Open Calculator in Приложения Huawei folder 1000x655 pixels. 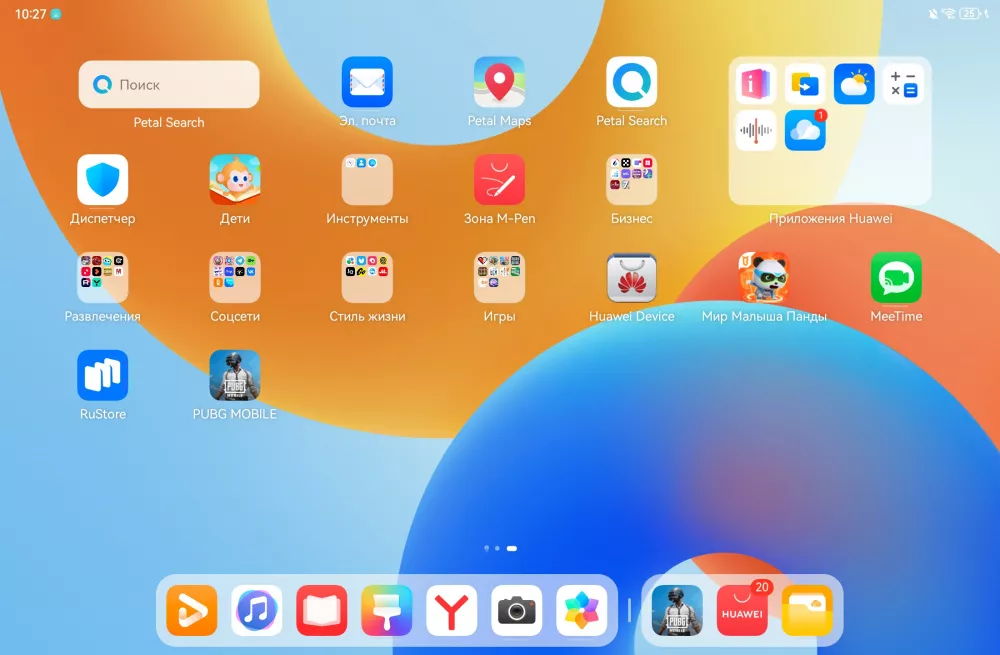(903, 84)
